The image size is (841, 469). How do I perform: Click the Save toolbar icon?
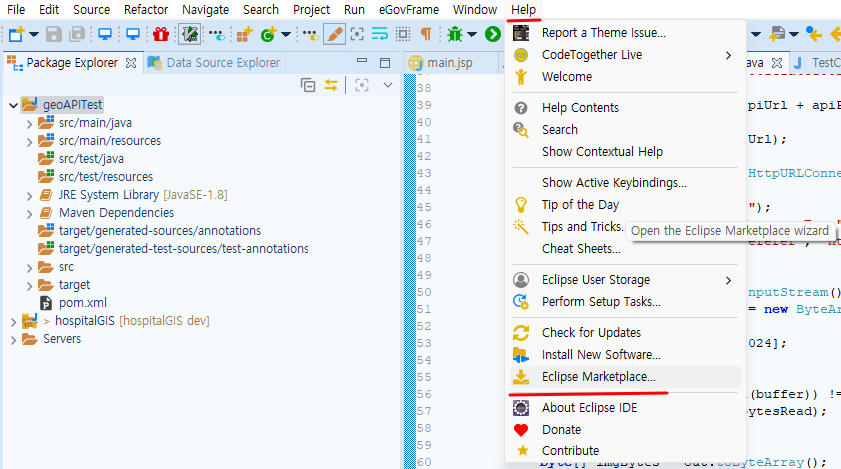(54, 34)
